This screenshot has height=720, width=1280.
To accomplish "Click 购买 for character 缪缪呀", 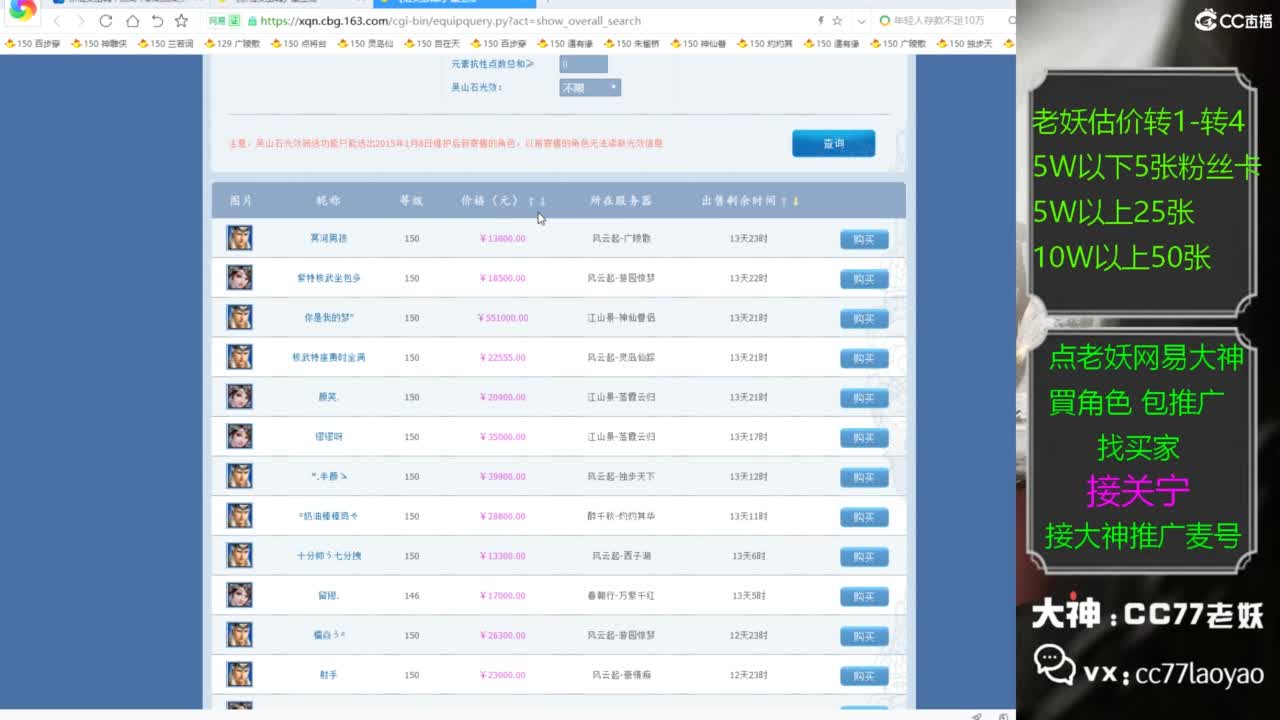I will coord(864,437).
